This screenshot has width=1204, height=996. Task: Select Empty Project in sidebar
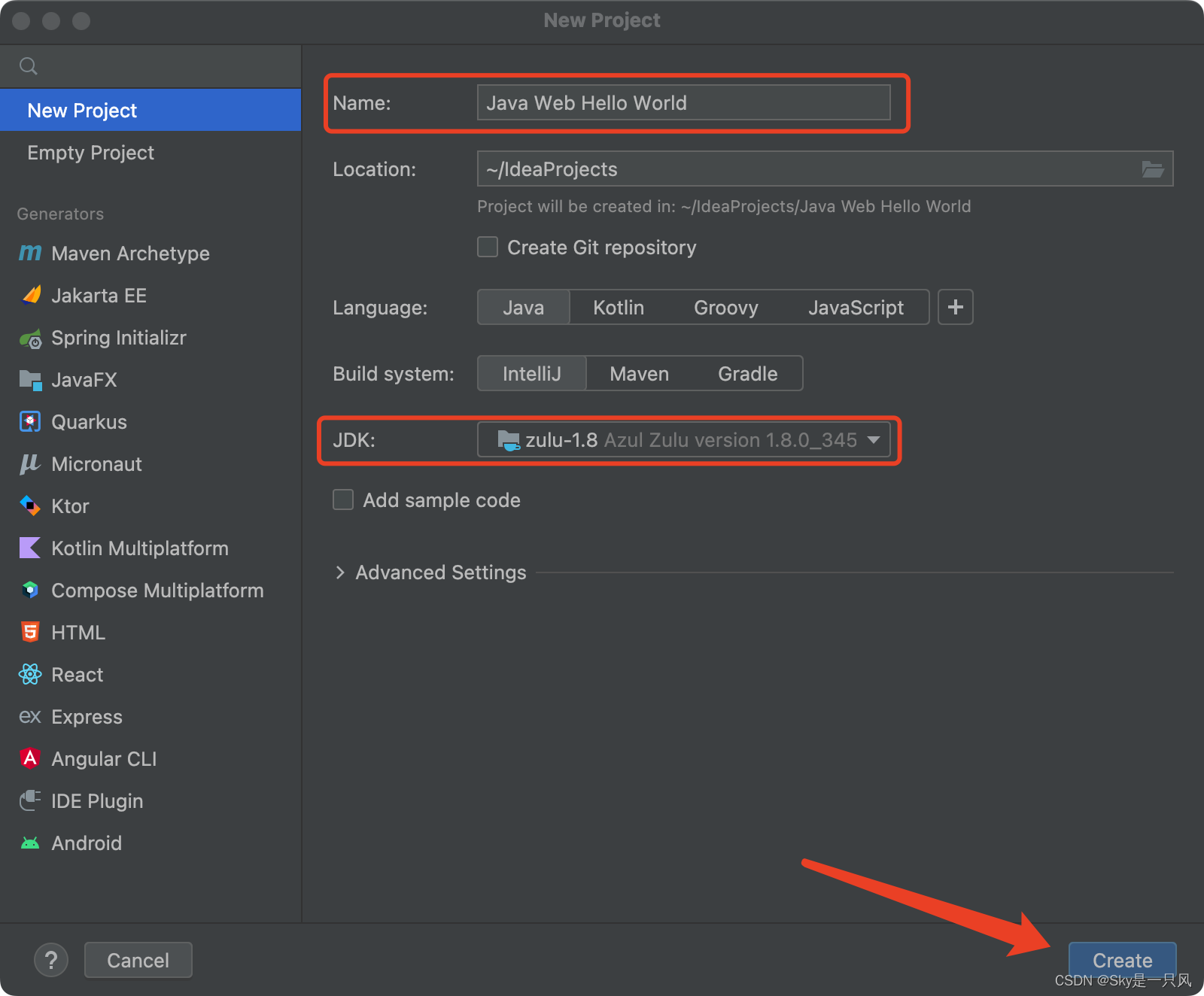(x=150, y=152)
